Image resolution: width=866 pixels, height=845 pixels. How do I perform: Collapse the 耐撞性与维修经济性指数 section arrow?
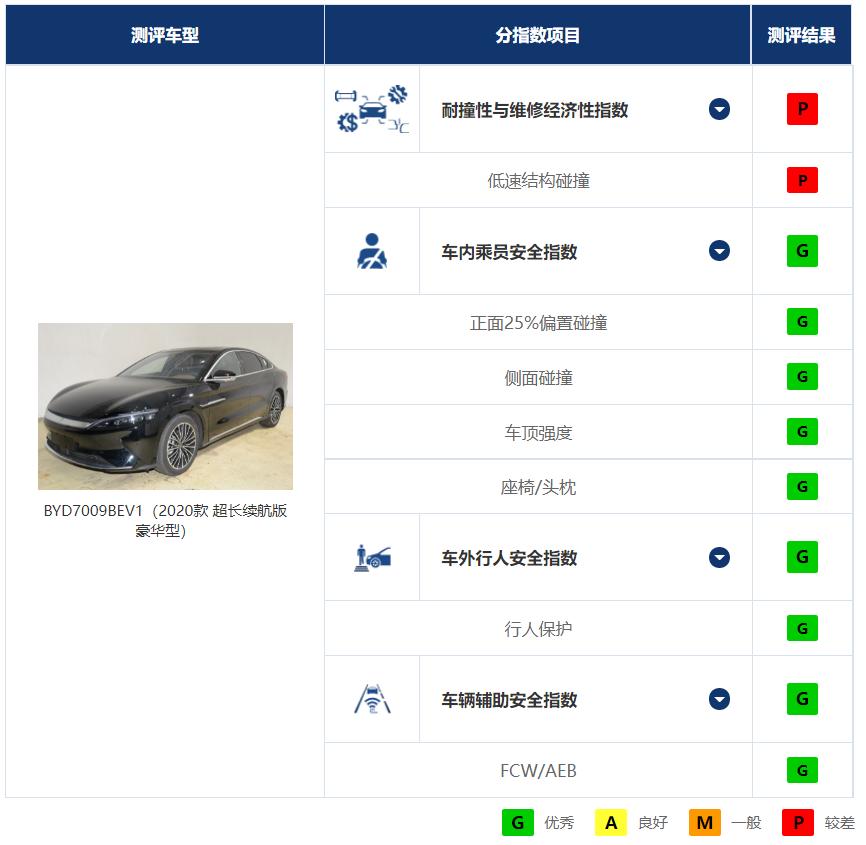(719, 109)
